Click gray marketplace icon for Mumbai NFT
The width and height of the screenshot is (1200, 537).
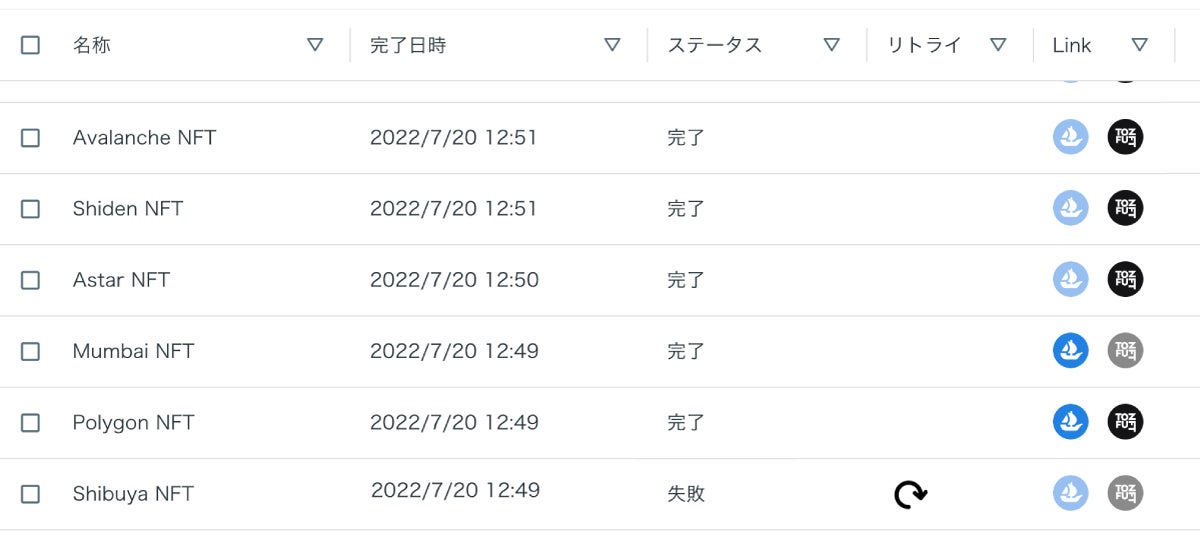1125,351
